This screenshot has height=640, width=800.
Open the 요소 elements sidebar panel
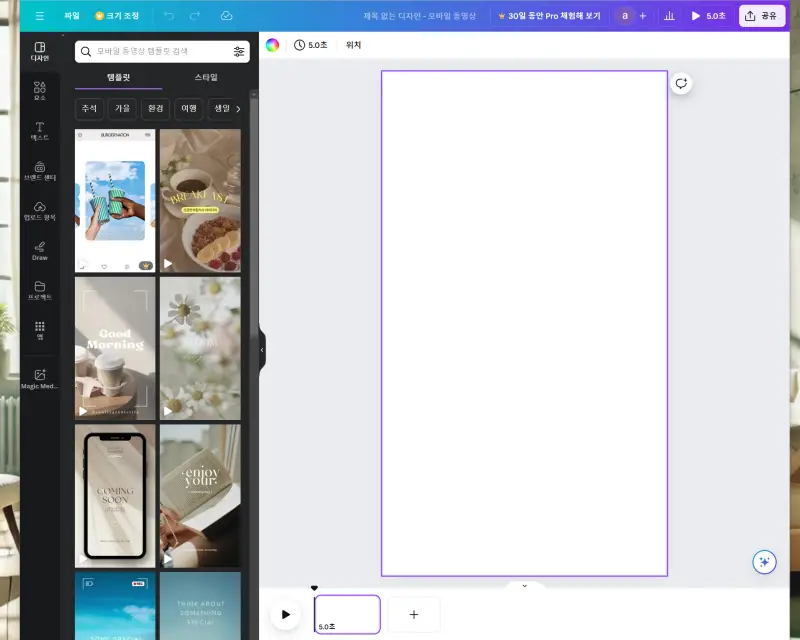click(x=40, y=91)
